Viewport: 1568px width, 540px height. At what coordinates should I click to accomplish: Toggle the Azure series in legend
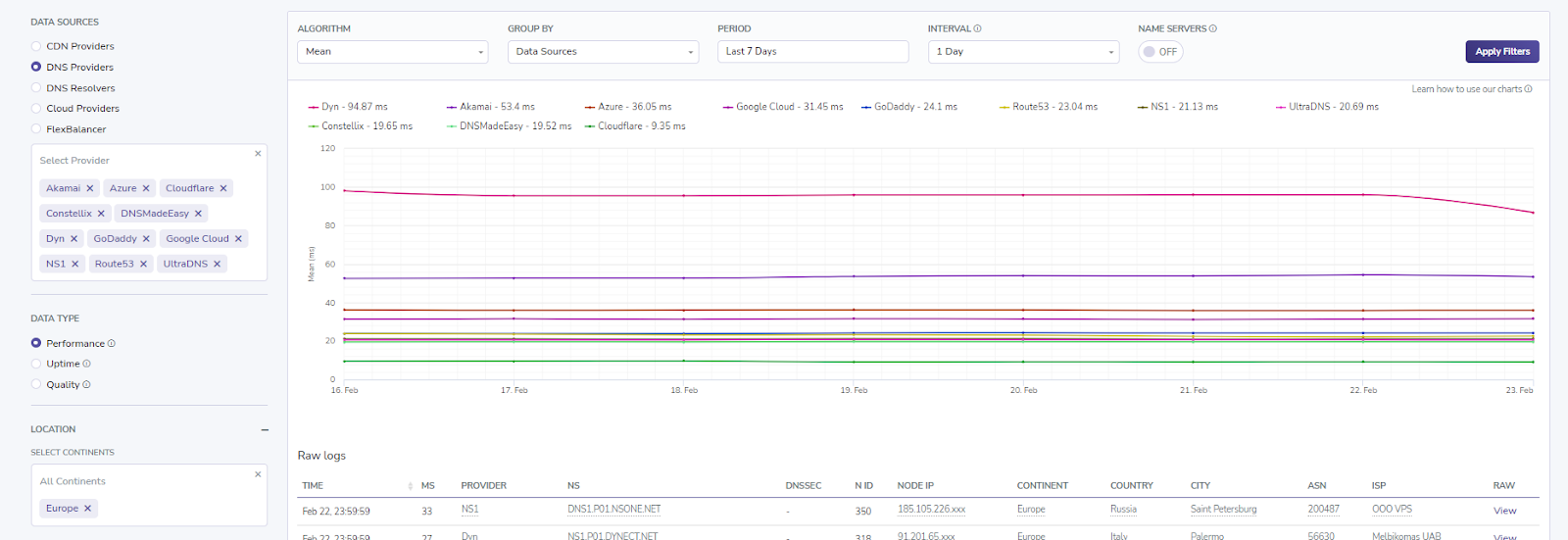click(628, 107)
